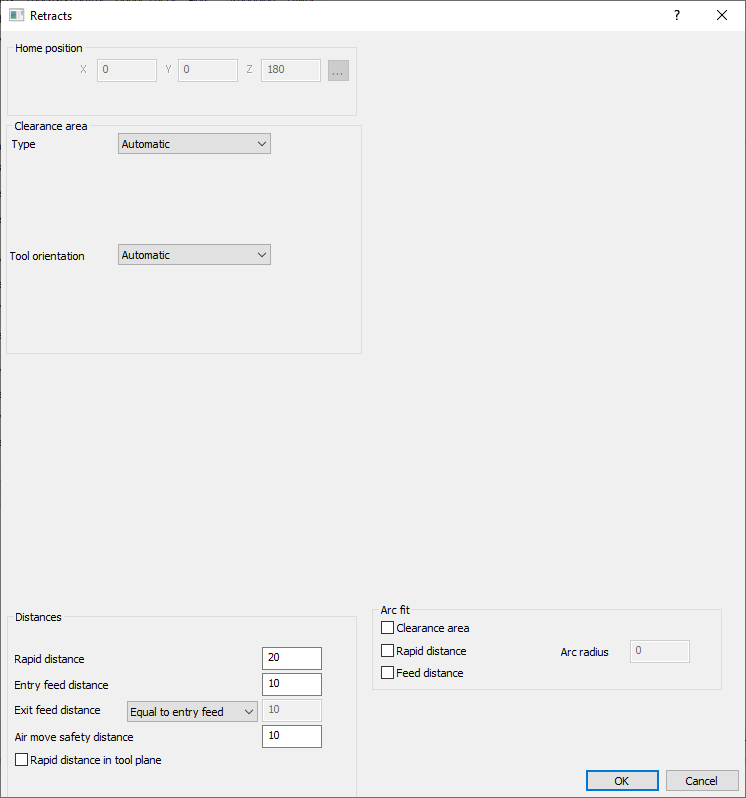
Task: Click the Arc radius input field
Action: 659,651
